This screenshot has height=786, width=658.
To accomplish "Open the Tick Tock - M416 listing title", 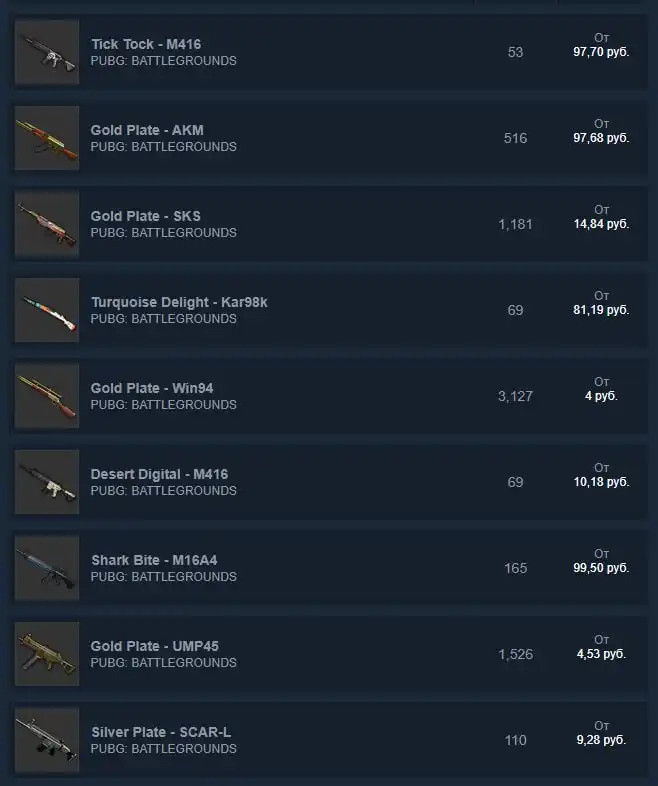I will 146,44.
